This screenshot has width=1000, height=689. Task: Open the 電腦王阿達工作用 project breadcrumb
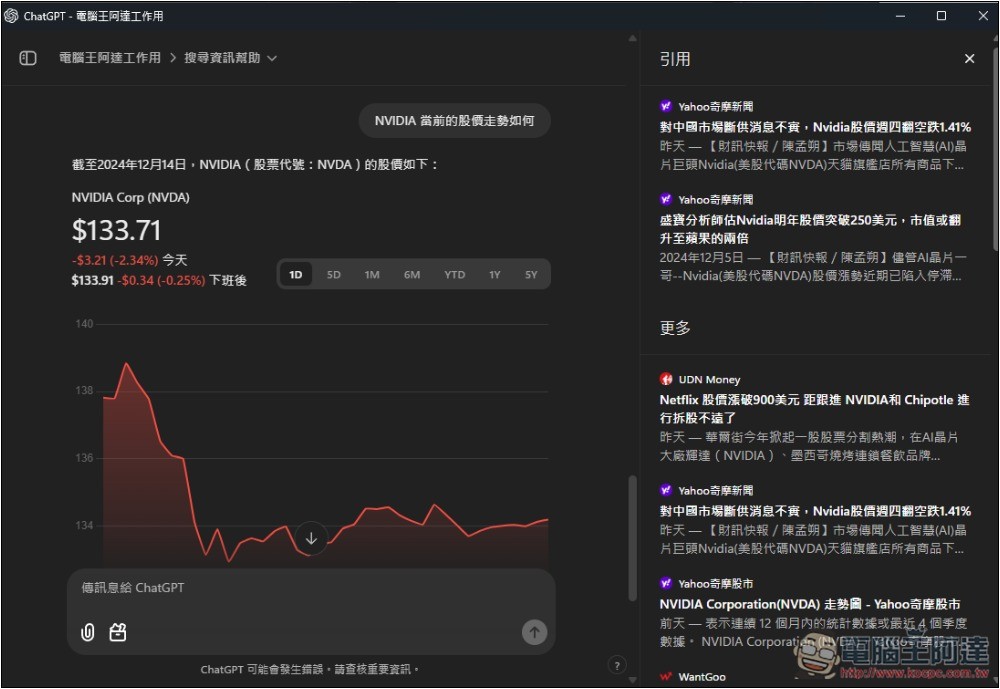(x=110, y=58)
